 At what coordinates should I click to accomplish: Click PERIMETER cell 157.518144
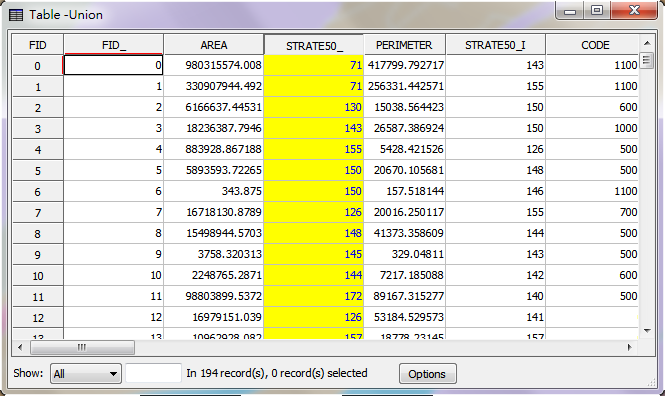(x=405, y=191)
